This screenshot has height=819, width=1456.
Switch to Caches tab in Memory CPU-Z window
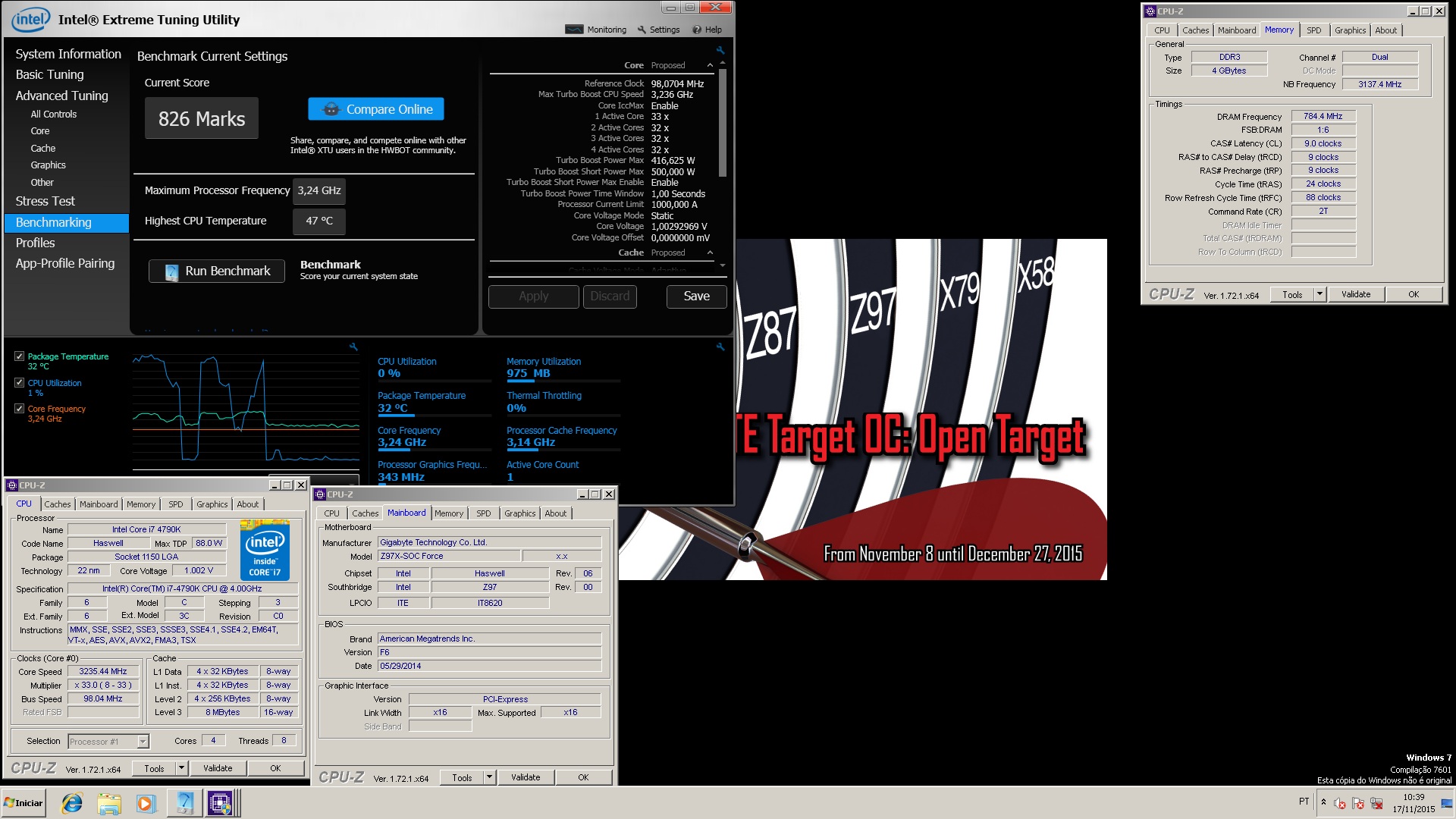point(1196,30)
